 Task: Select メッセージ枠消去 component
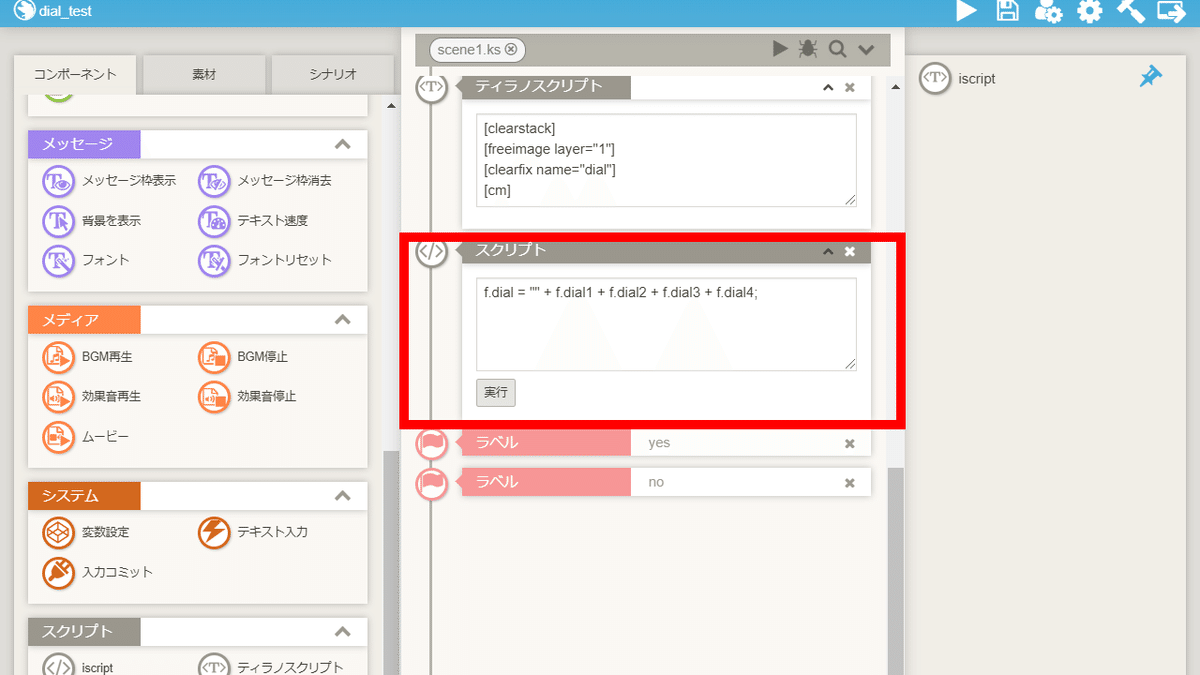click(x=265, y=181)
